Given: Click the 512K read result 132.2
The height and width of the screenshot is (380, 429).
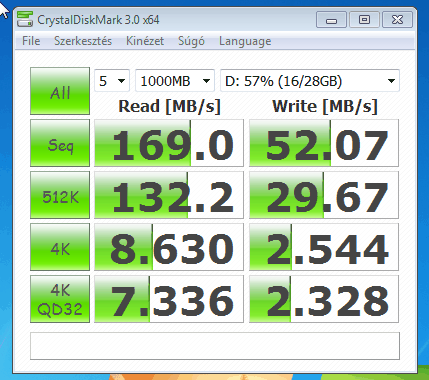Looking at the screenshot, I should pyautogui.click(x=169, y=195).
